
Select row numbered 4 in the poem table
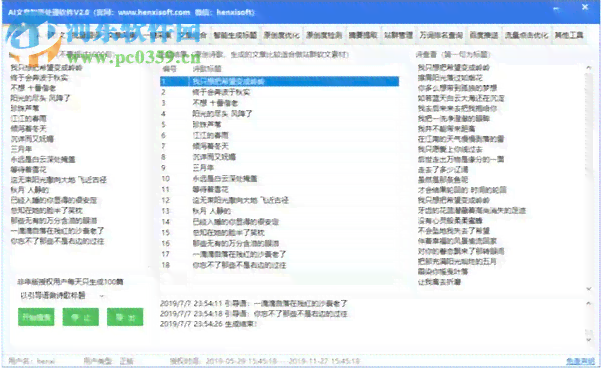(279, 114)
